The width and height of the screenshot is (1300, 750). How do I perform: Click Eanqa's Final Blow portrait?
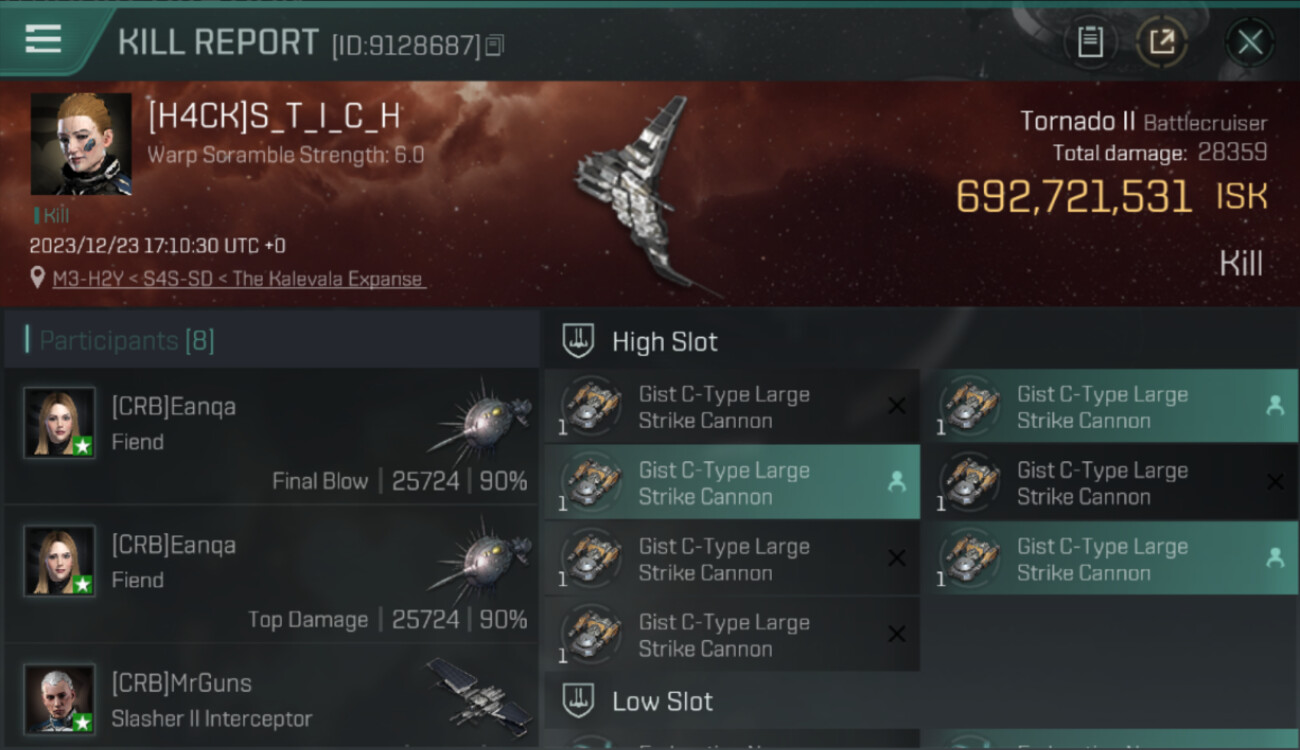[x=60, y=423]
